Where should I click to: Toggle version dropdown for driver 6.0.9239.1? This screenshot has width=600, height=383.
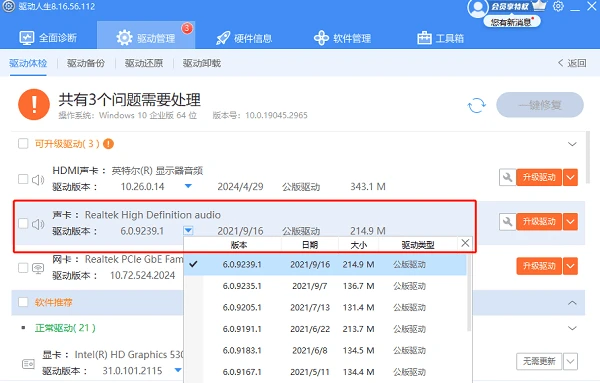188,231
